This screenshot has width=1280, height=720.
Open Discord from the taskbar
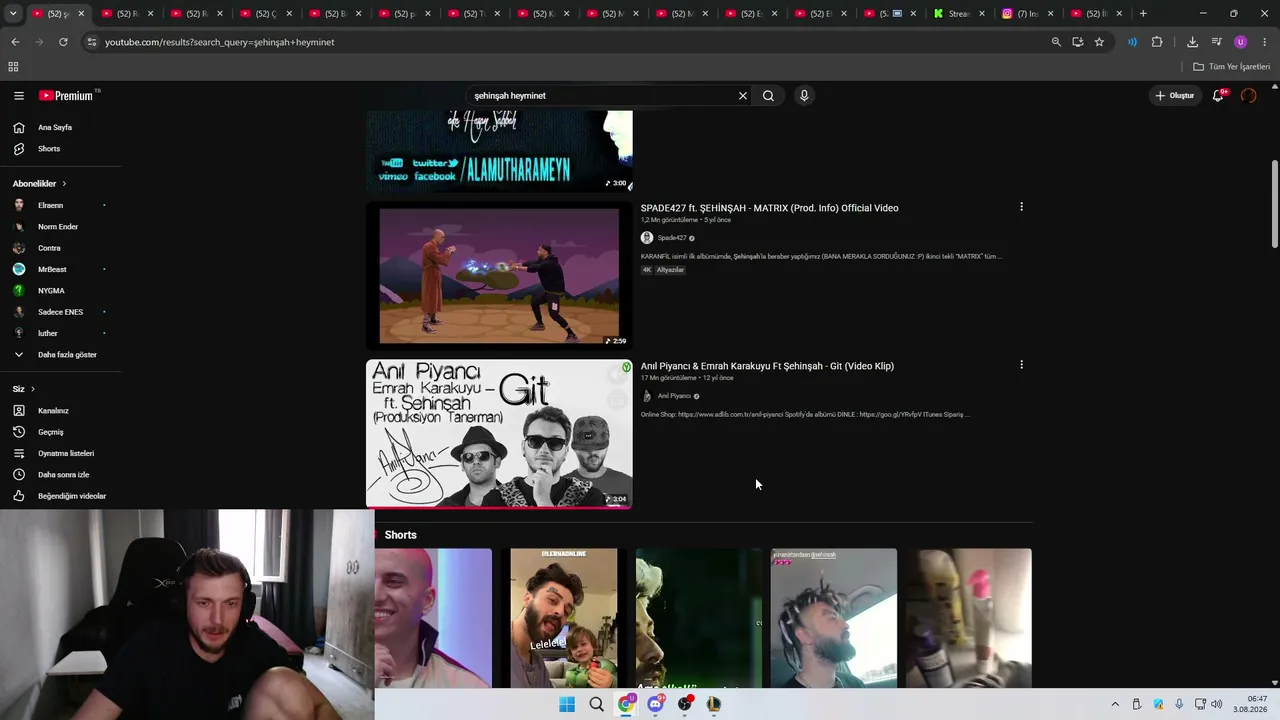[x=655, y=704]
